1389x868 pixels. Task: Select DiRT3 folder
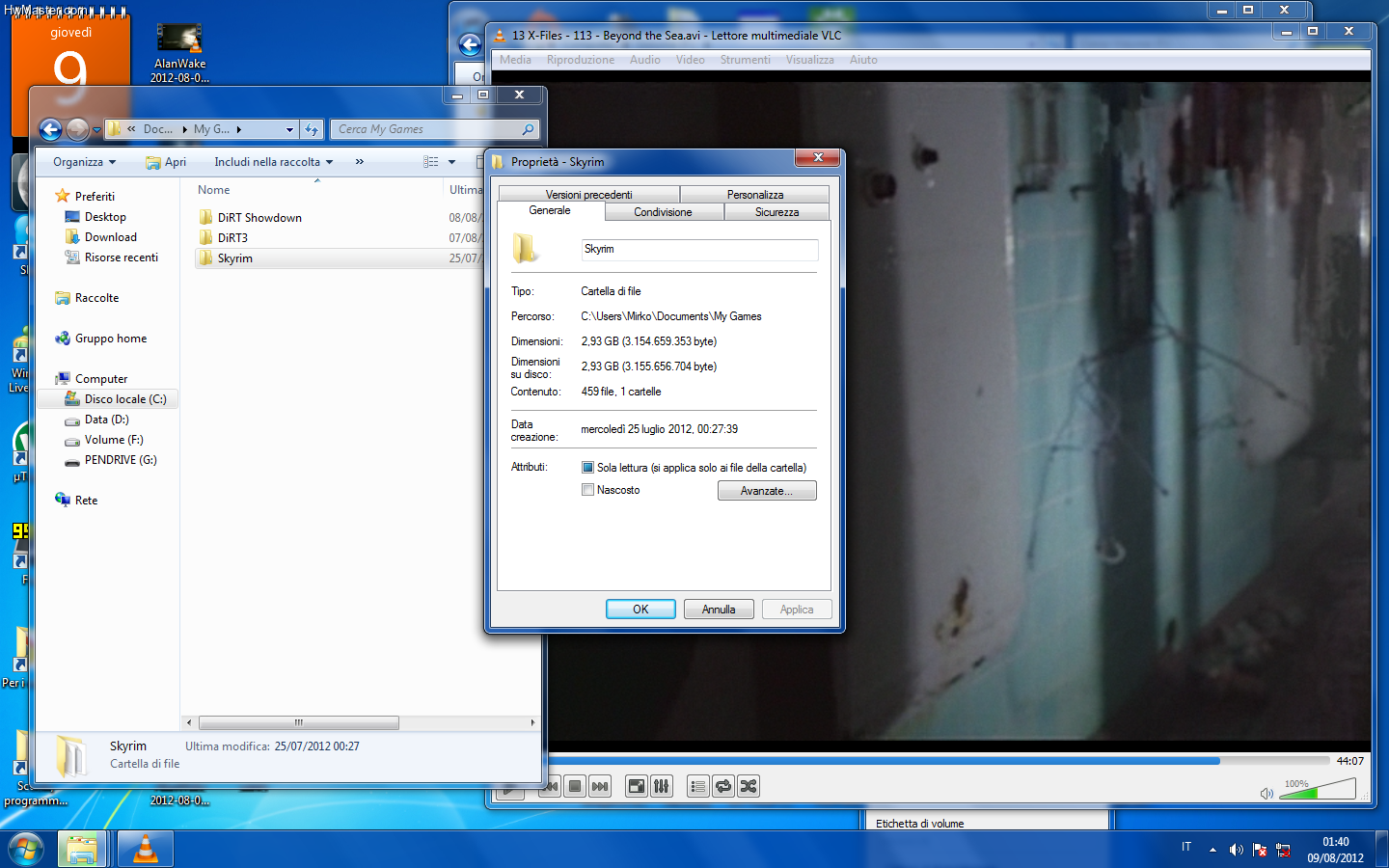[x=232, y=238]
